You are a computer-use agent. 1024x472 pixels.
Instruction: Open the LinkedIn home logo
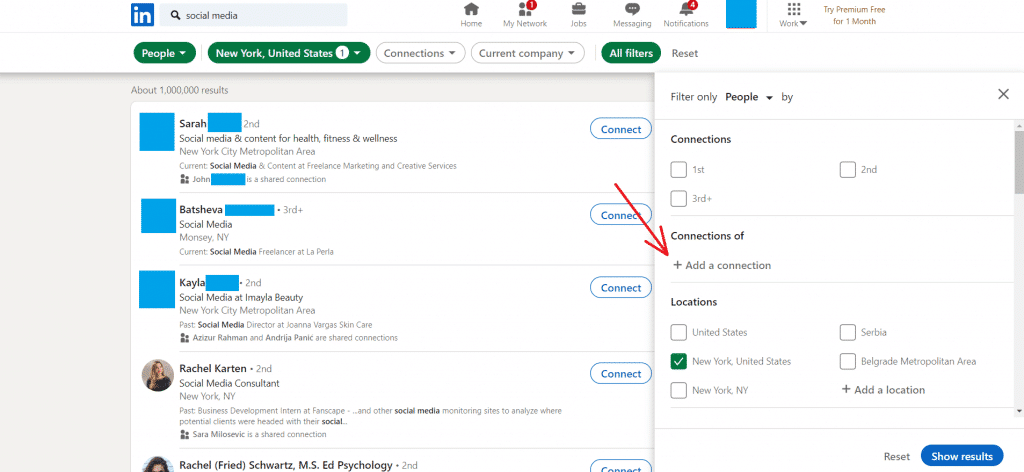tap(143, 15)
